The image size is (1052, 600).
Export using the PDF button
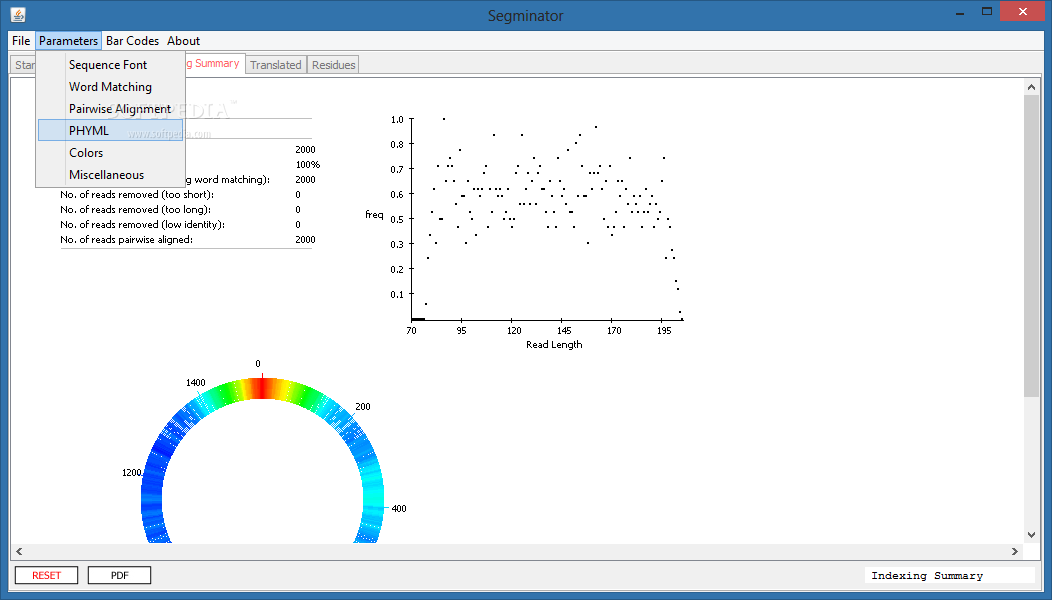click(x=119, y=575)
